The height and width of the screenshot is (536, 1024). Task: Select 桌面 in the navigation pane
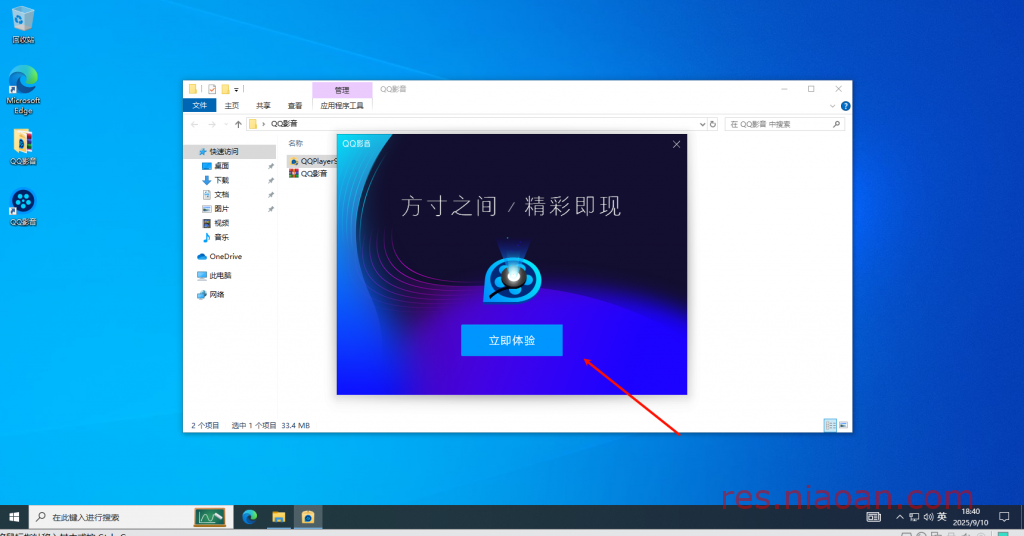pyautogui.click(x=222, y=166)
